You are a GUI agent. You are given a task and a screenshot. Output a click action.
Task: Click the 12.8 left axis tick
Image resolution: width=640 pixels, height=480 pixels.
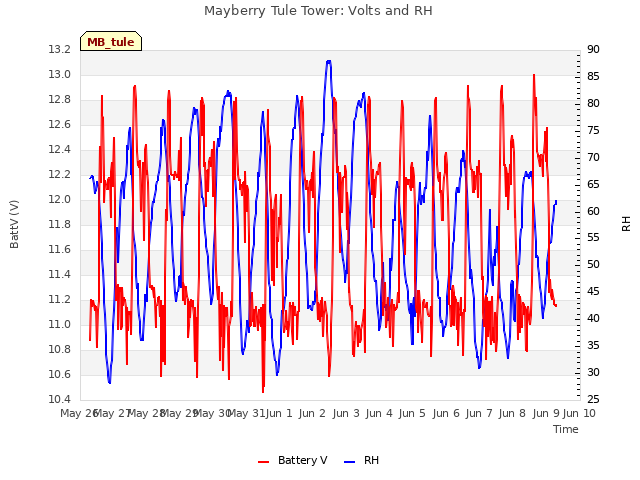click(x=60, y=100)
